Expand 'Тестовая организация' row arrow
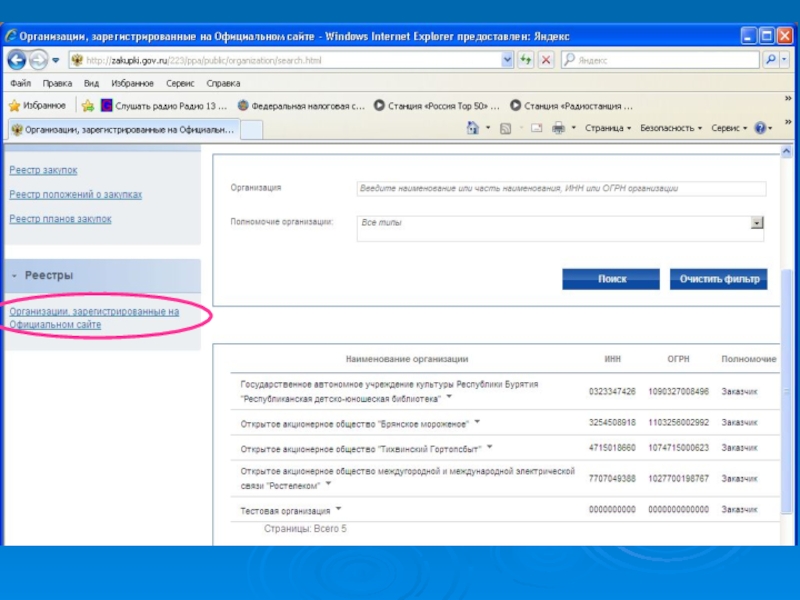Image resolution: width=800 pixels, height=600 pixels. tap(340, 509)
